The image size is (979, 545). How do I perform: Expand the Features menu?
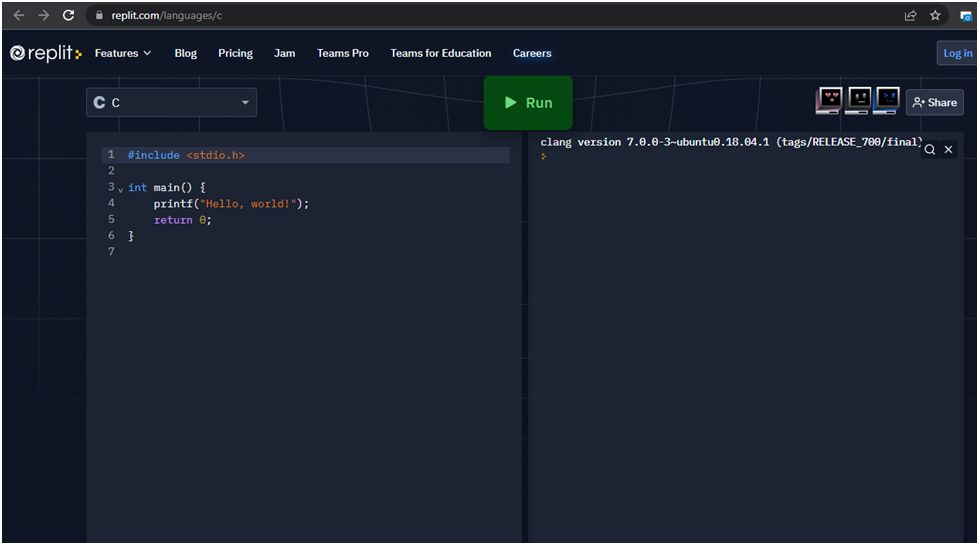123,53
